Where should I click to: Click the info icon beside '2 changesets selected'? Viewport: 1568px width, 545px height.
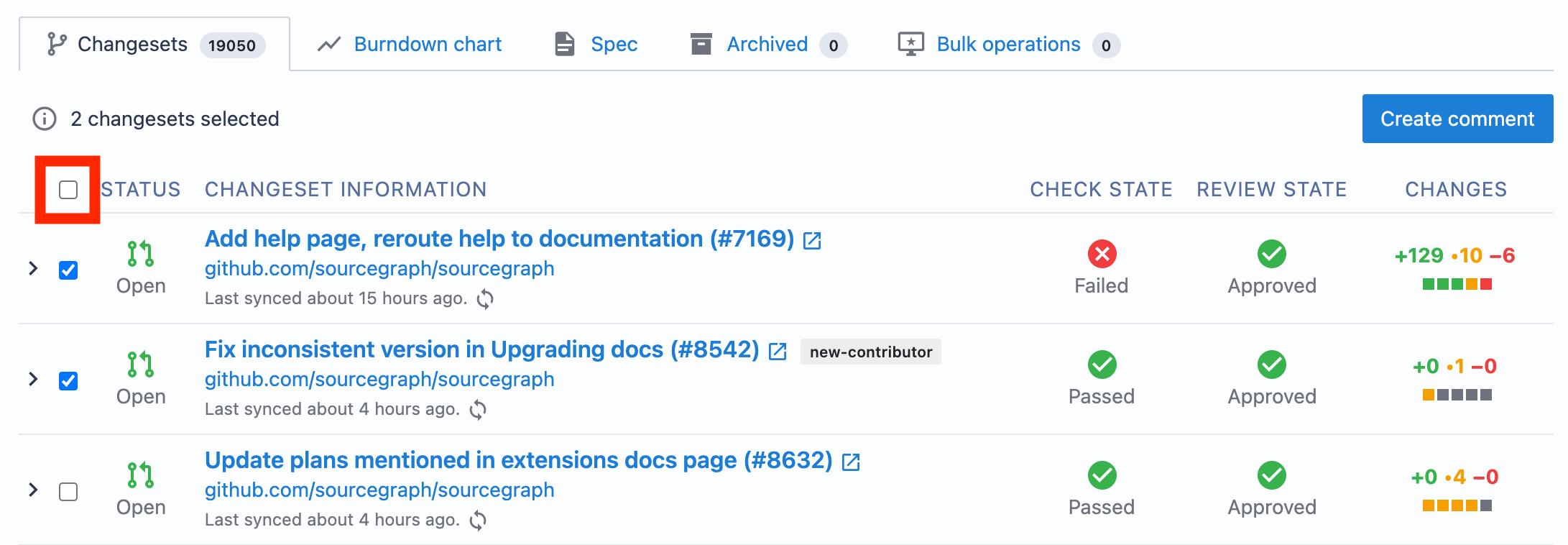[45, 119]
